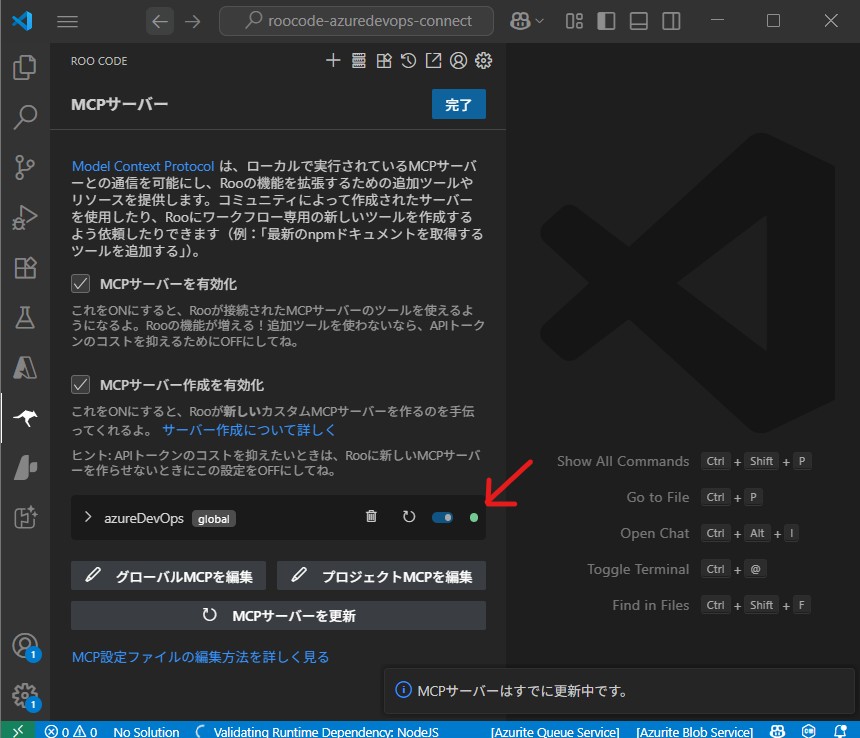Click the roocode-azuredevops-connect search box
The height and width of the screenshot is (738, 860).
click(357, 21)
